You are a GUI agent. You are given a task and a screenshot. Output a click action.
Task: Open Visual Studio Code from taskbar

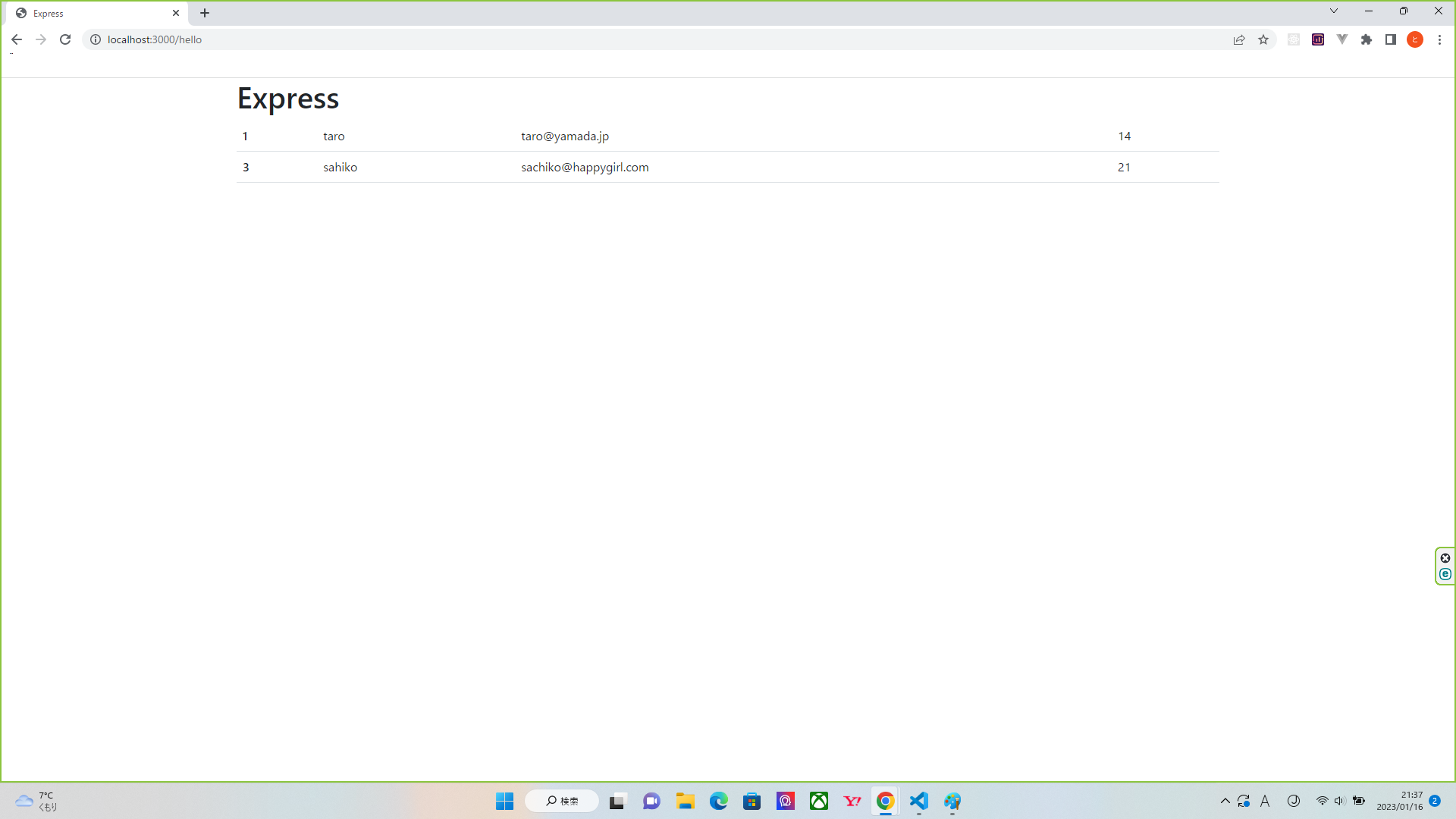click(919, 801)
